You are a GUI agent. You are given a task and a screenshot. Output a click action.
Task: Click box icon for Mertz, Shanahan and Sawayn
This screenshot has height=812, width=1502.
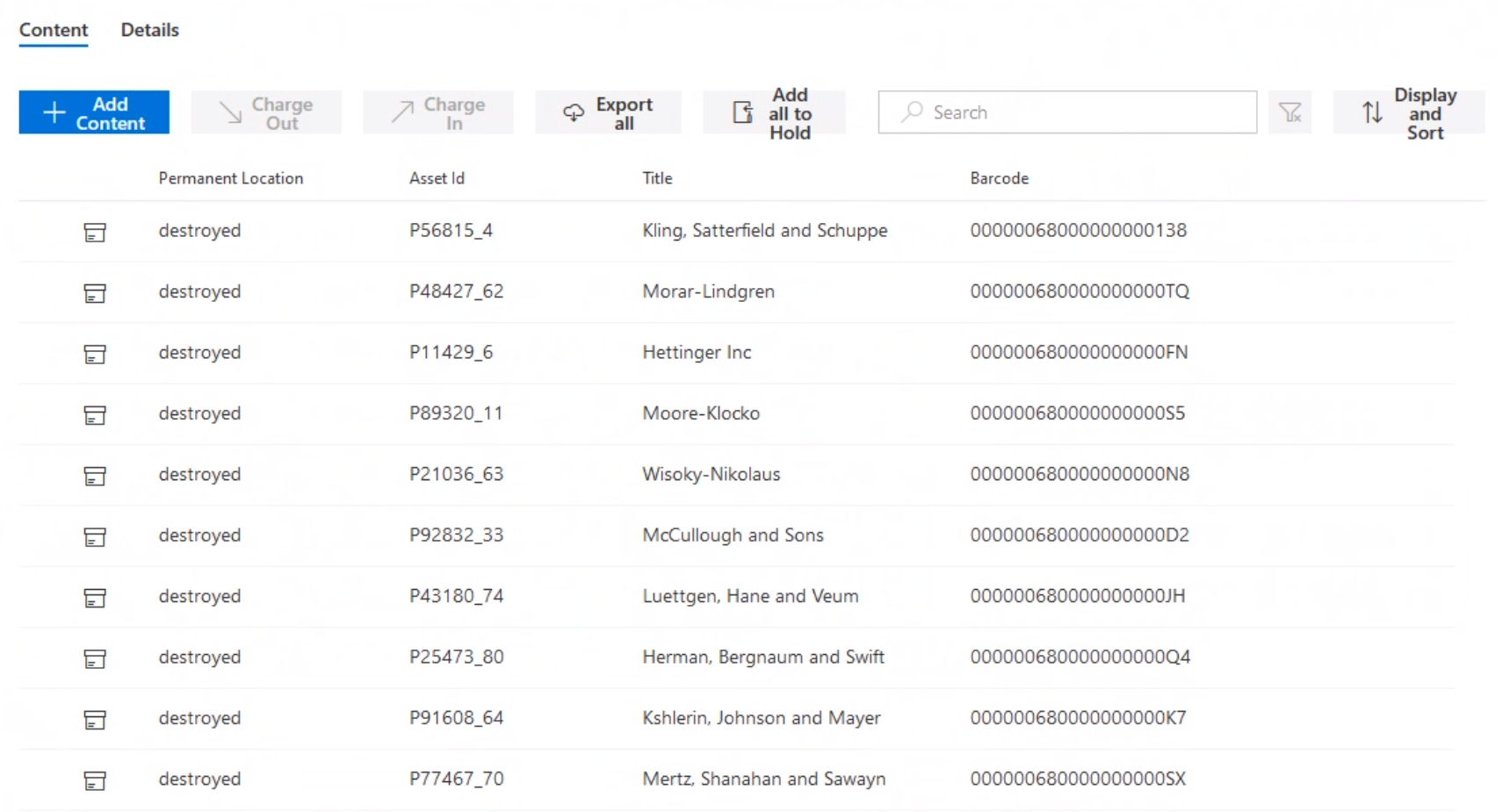pyautogui.click(x=95, y=780)
